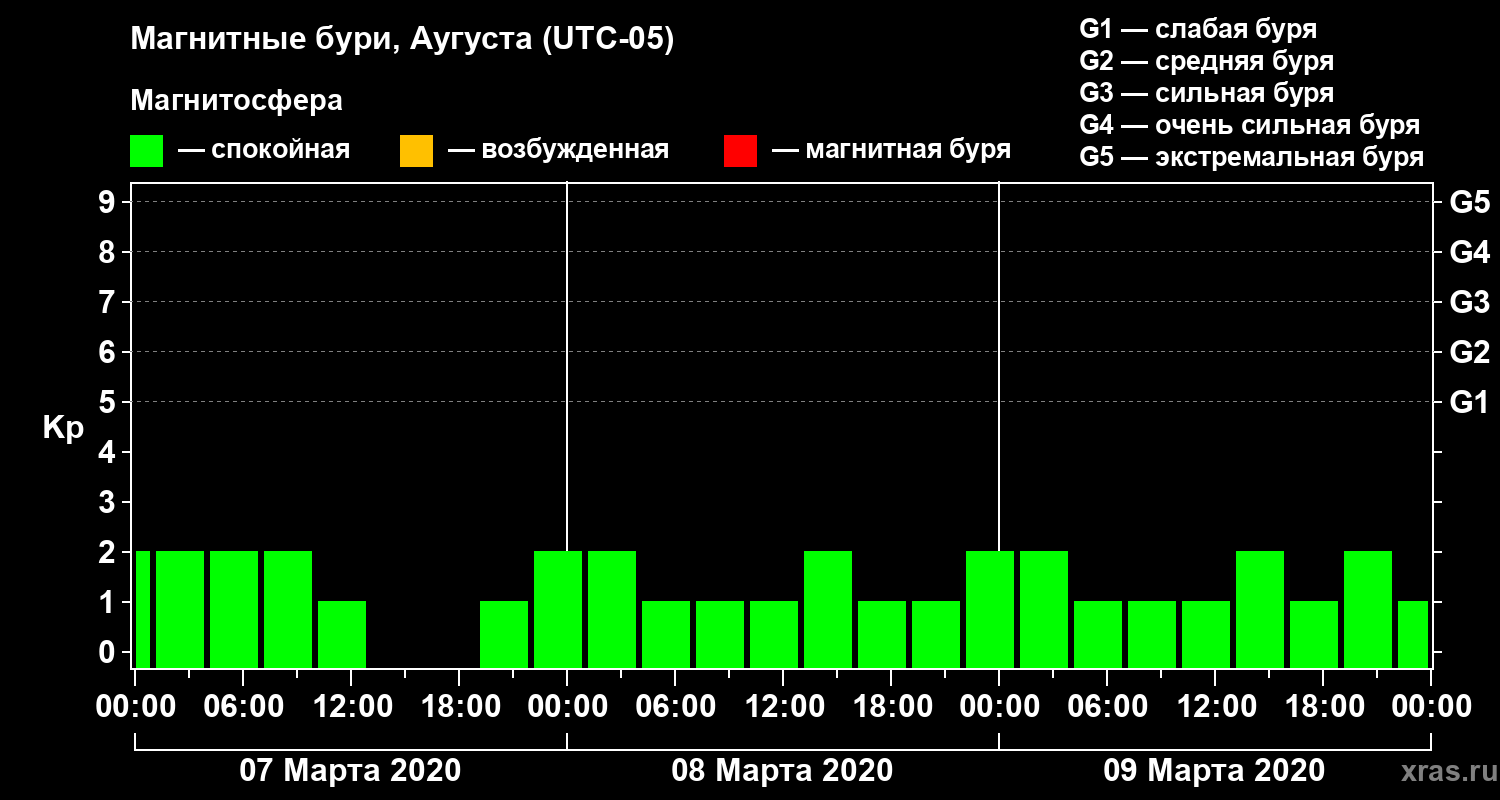Image resolution: width=1500 pixels, height=800 pixels.
Task: Select the 'G4 — очень сильная буря' legend line
Action: 1250,125
